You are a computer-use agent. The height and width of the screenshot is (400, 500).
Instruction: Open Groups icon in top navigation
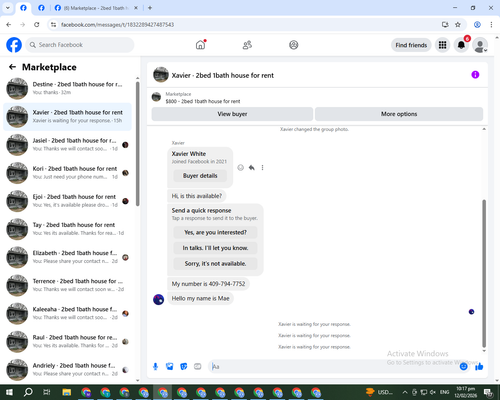[x=294, y=45]
